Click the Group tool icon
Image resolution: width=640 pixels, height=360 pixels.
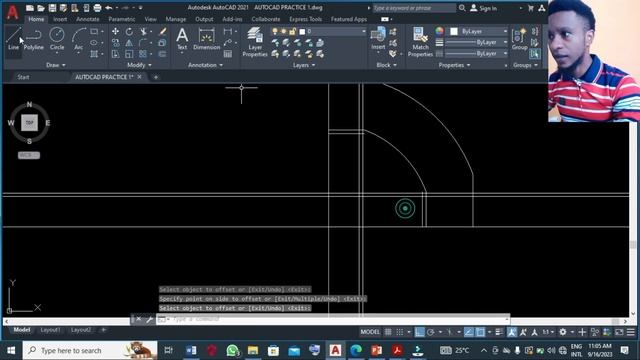point(519,39)
